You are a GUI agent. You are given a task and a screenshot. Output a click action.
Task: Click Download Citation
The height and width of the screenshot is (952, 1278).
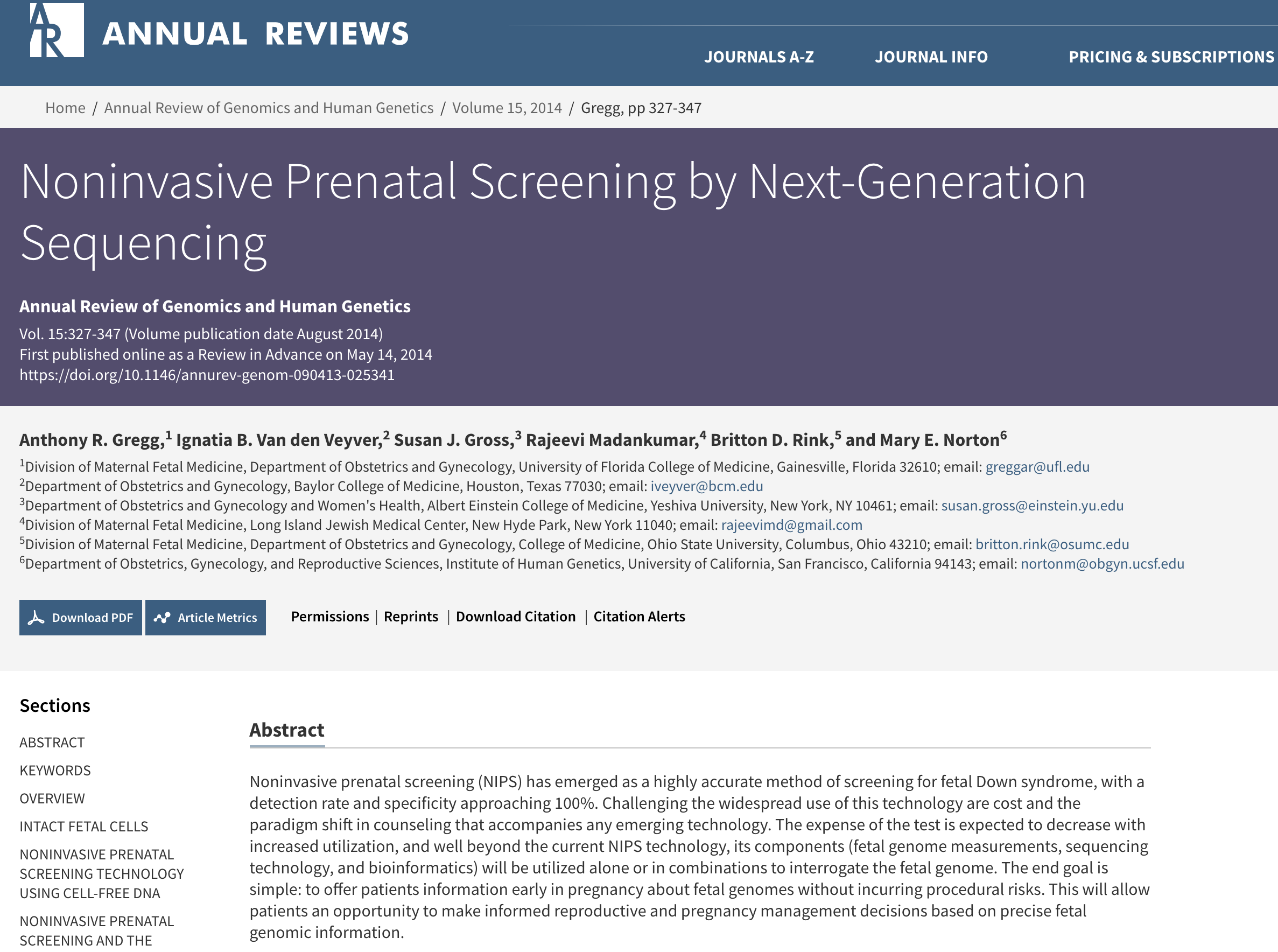[515, 617]
